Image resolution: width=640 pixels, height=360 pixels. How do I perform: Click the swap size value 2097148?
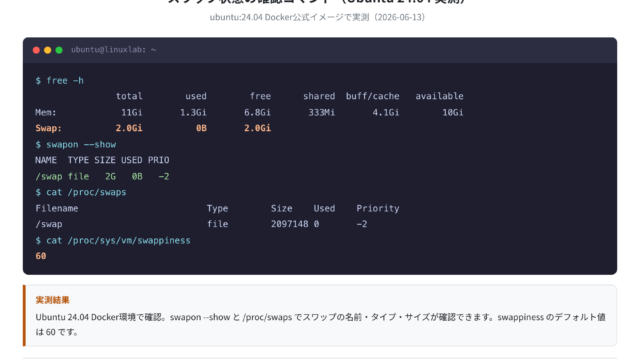(x=290, y=224)
